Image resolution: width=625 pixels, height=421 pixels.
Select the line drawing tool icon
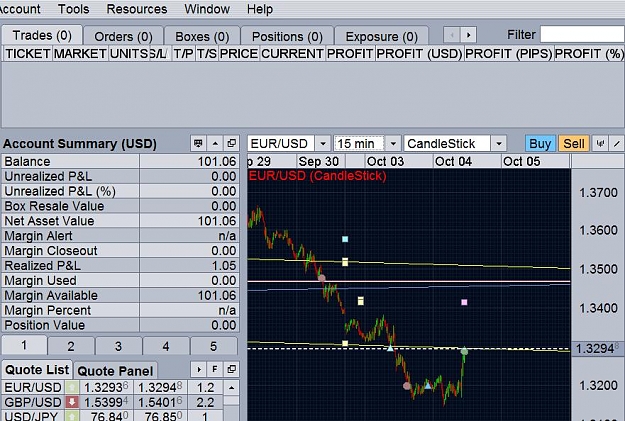[x=617, y=144]
